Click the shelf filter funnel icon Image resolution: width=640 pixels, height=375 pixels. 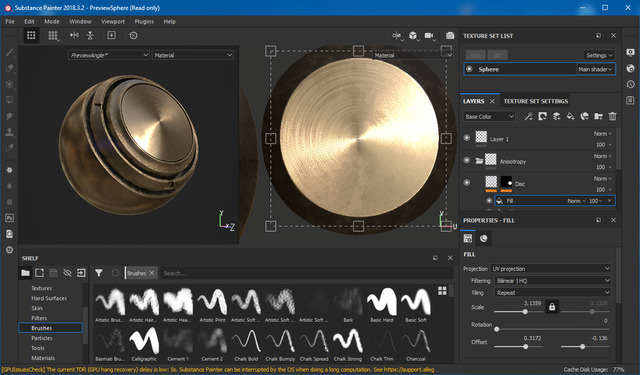tap(99, 273)
